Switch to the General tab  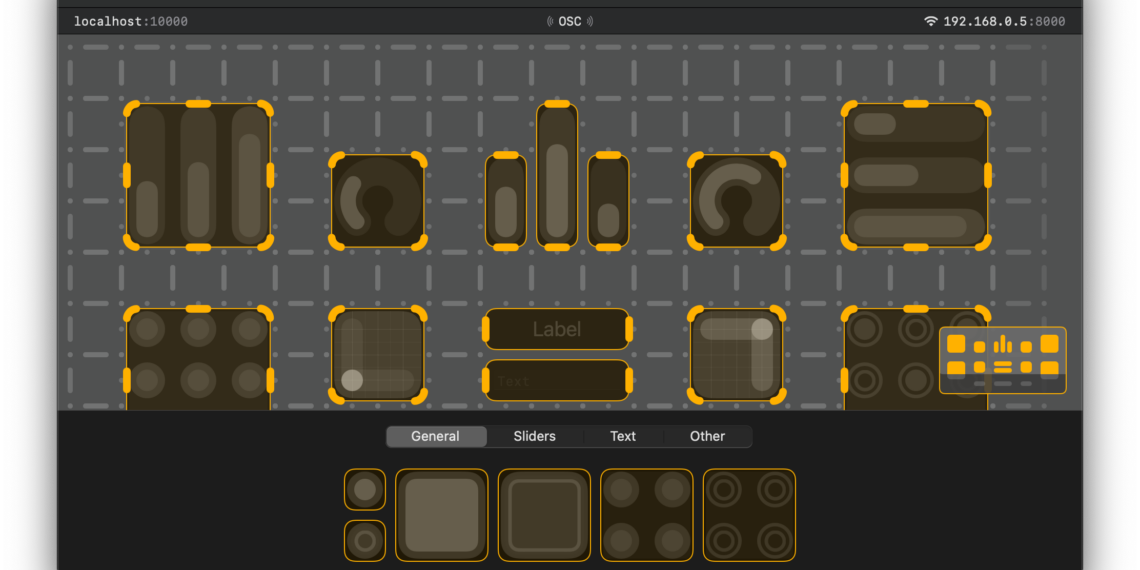tap(436, 436)
